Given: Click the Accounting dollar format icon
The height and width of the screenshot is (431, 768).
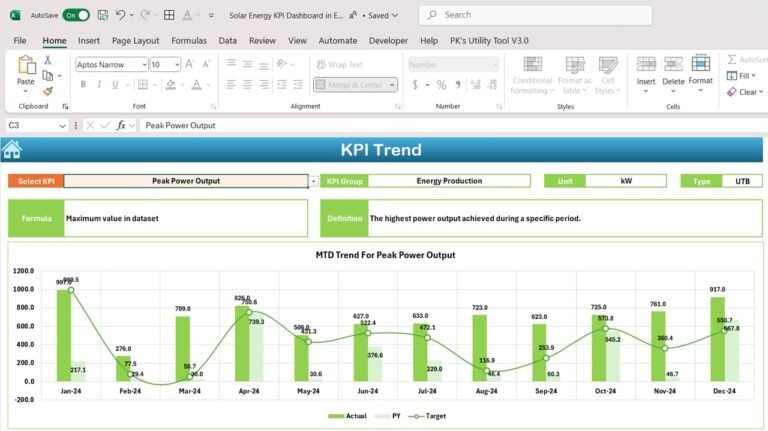Looking at the screenshot, I should (415, 85).
